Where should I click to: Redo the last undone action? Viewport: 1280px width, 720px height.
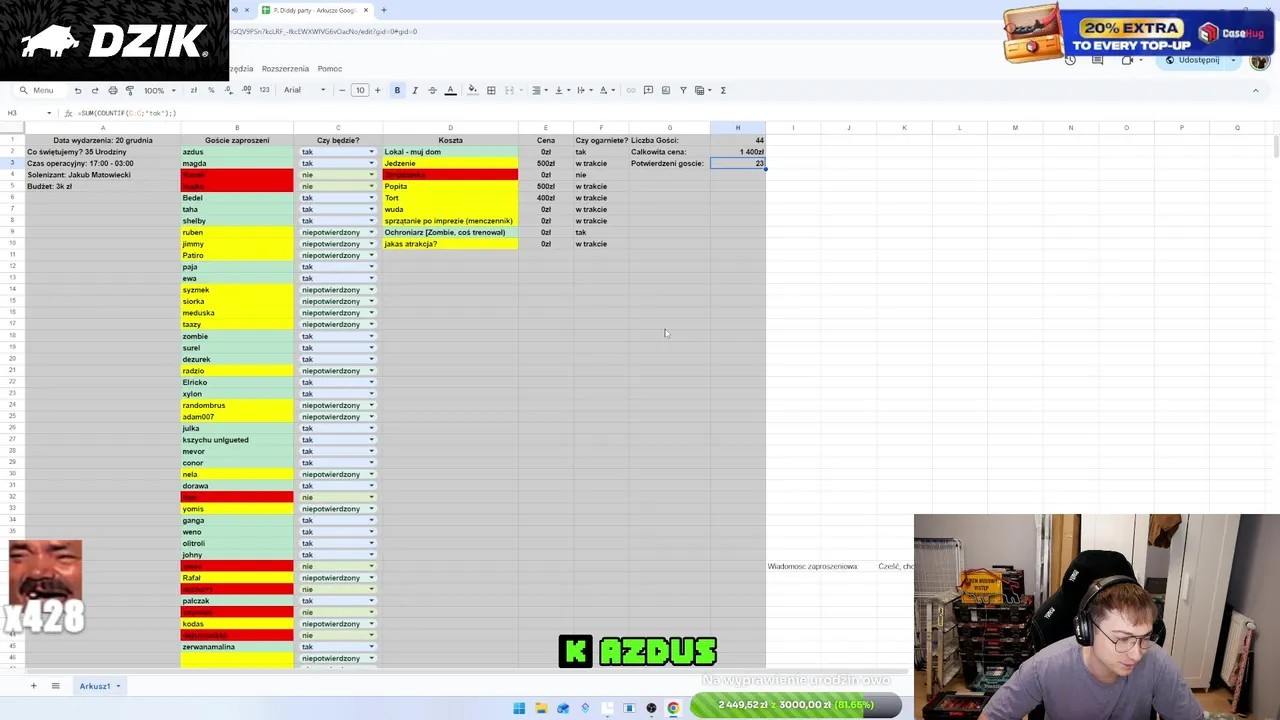pyautogui.click(x=95, y=90)
